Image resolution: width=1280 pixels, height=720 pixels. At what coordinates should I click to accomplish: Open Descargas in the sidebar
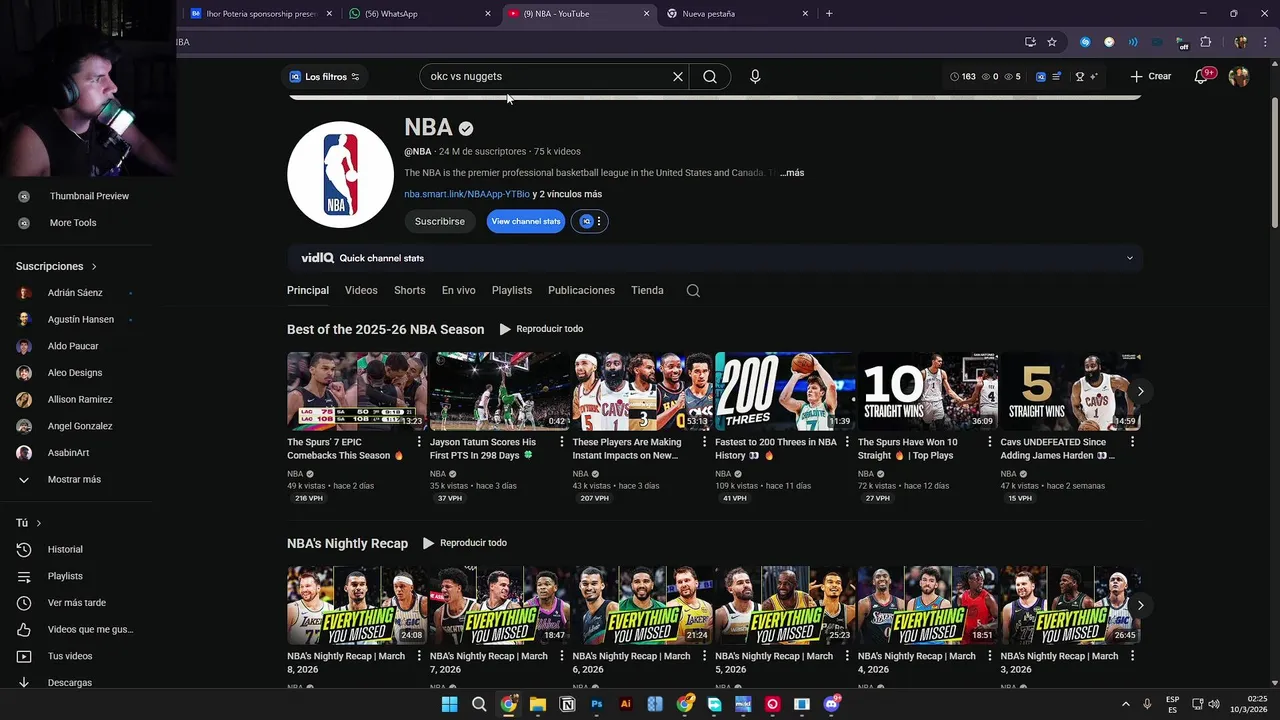[69, 683]
